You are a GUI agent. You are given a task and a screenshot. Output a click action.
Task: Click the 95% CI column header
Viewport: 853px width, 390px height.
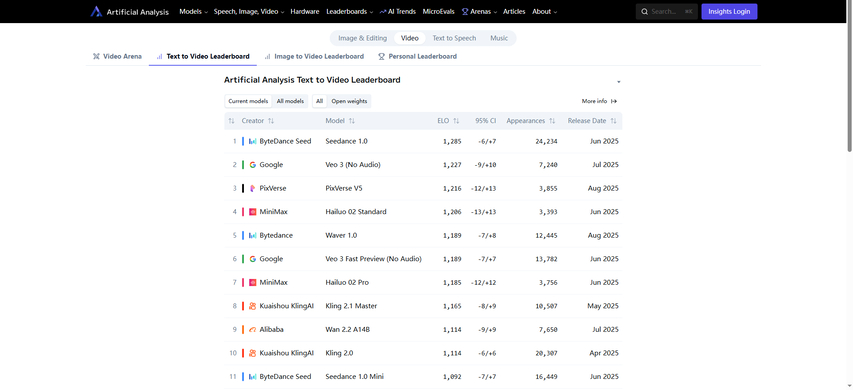click(485, 121)
